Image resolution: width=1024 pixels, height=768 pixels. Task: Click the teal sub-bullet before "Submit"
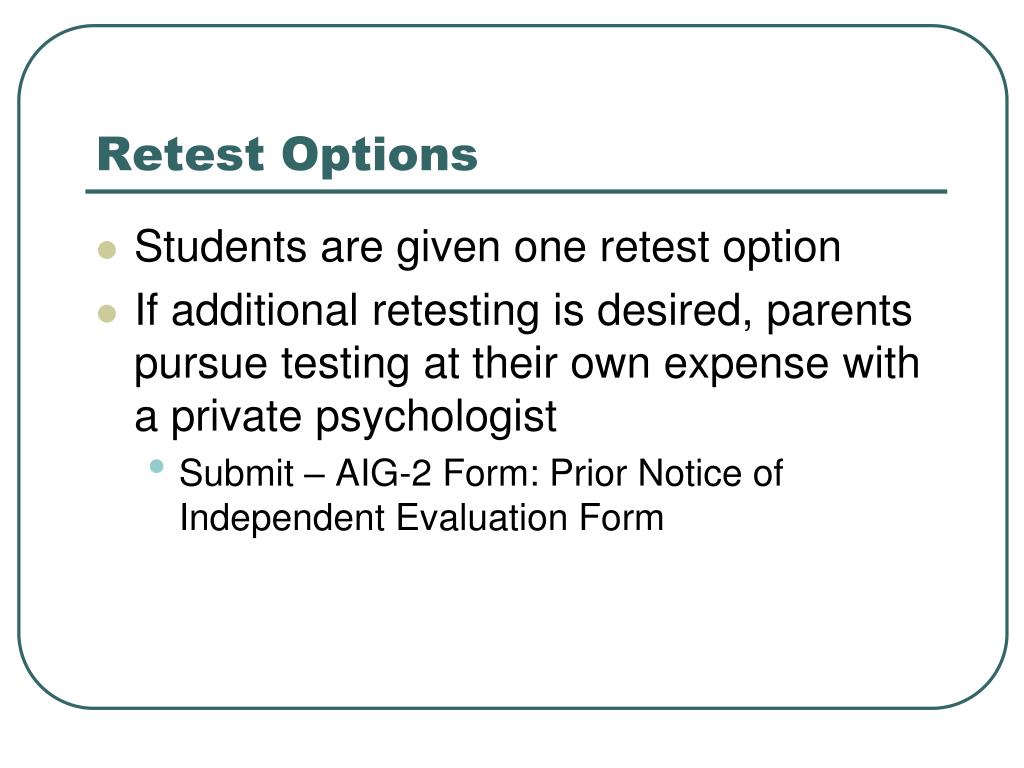click(156, 466)
